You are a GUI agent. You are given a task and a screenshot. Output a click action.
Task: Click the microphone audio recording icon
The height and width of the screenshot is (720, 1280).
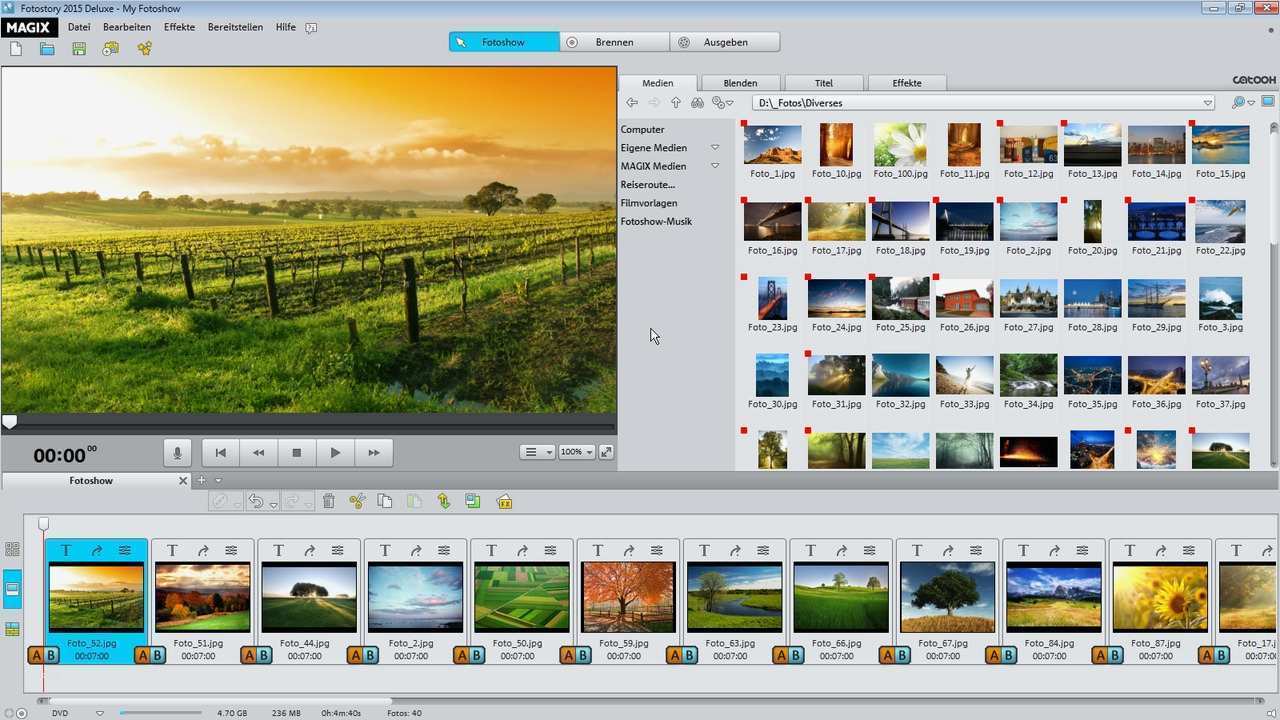point(177,453)
